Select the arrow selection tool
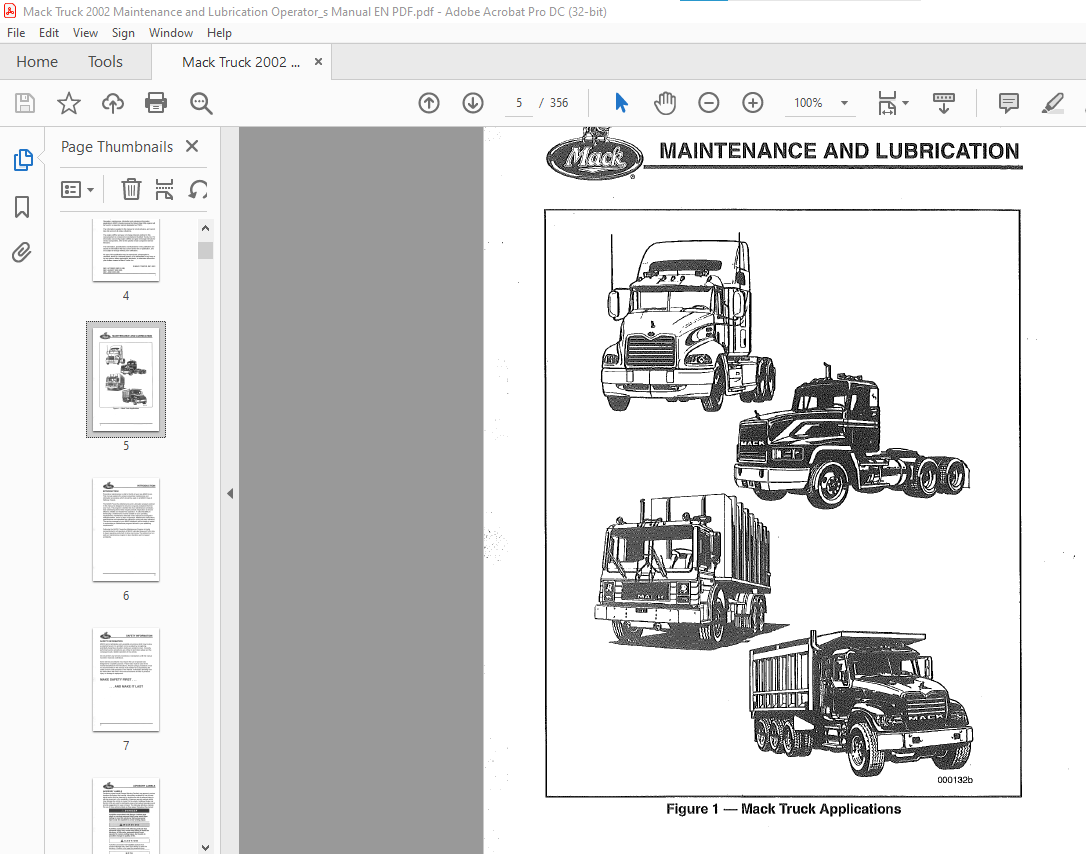The image size is (1086, 854). [621, 103]
